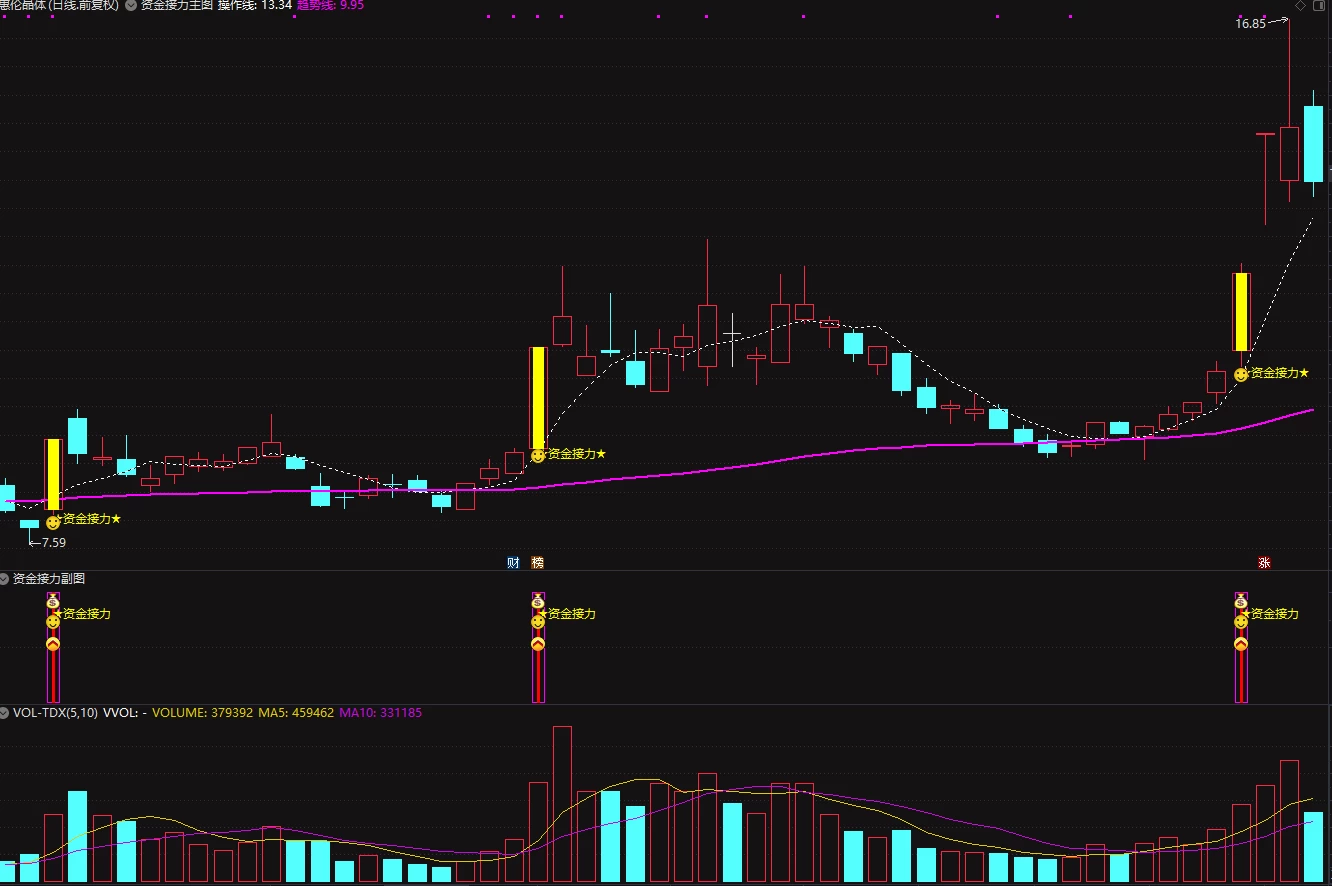Click the 趋势线: 9.95 value label
Screen dimensions: 1332x886
click(x=330, y=5)
